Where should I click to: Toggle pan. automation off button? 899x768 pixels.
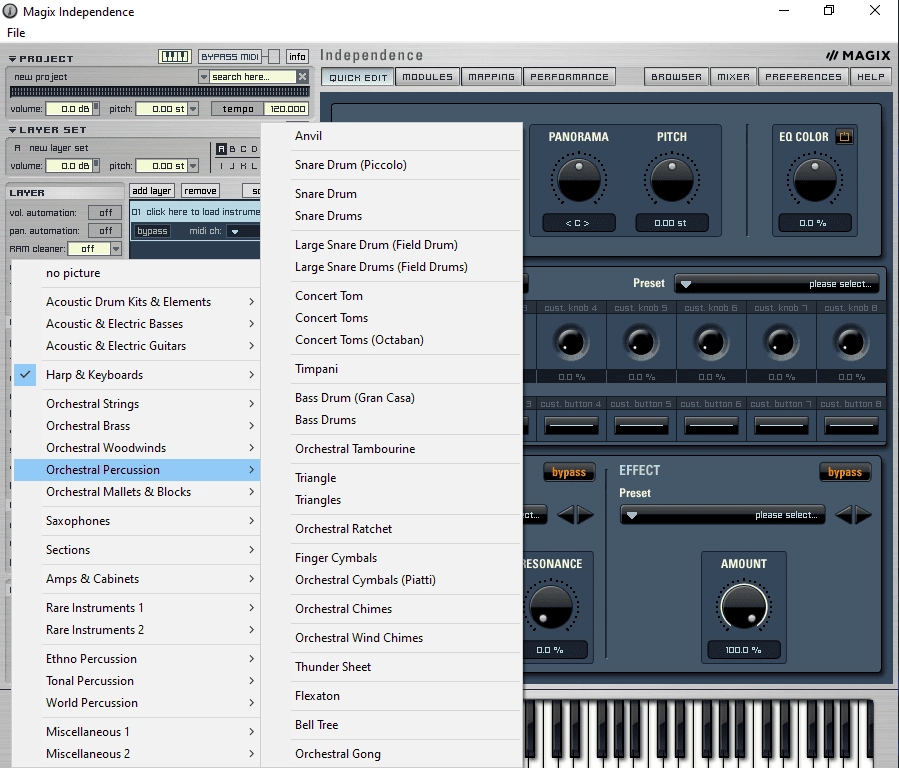click(105, 230)
